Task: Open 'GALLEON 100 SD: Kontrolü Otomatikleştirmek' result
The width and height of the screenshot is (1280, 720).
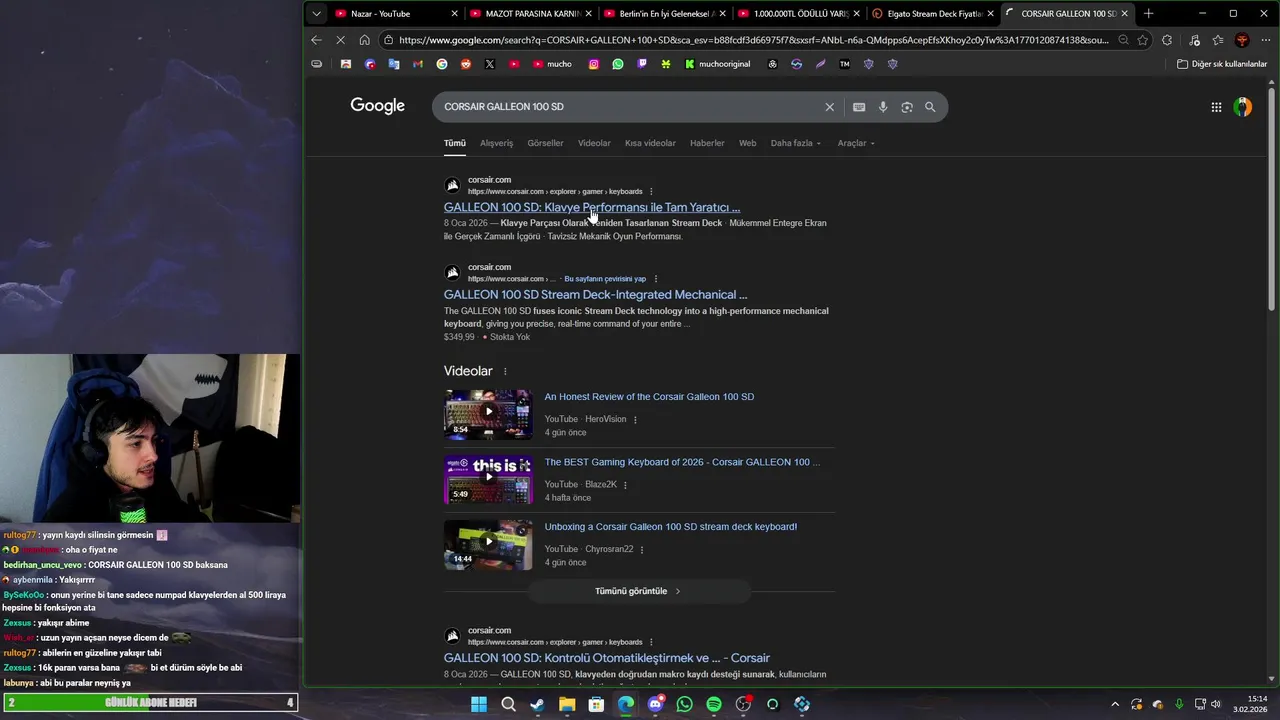Action: coord(607,658)
